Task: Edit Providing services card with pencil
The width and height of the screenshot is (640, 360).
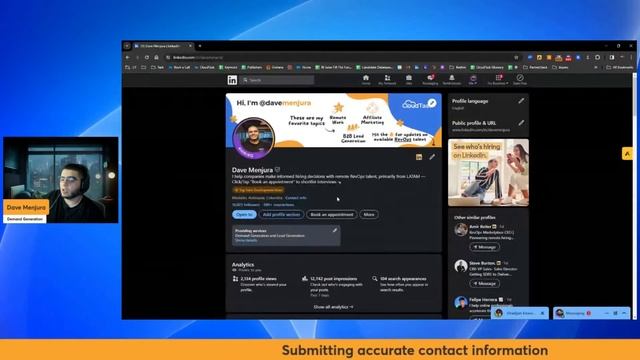Action: [x=335, y=231]
